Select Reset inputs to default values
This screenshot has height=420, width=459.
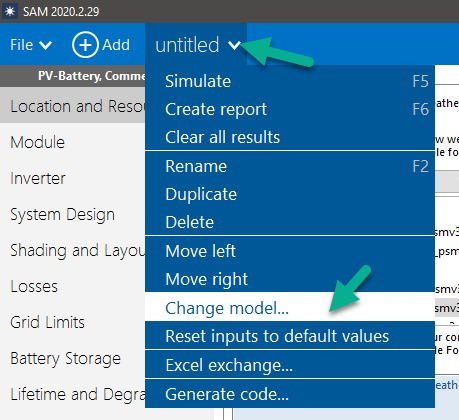[290, 336]
